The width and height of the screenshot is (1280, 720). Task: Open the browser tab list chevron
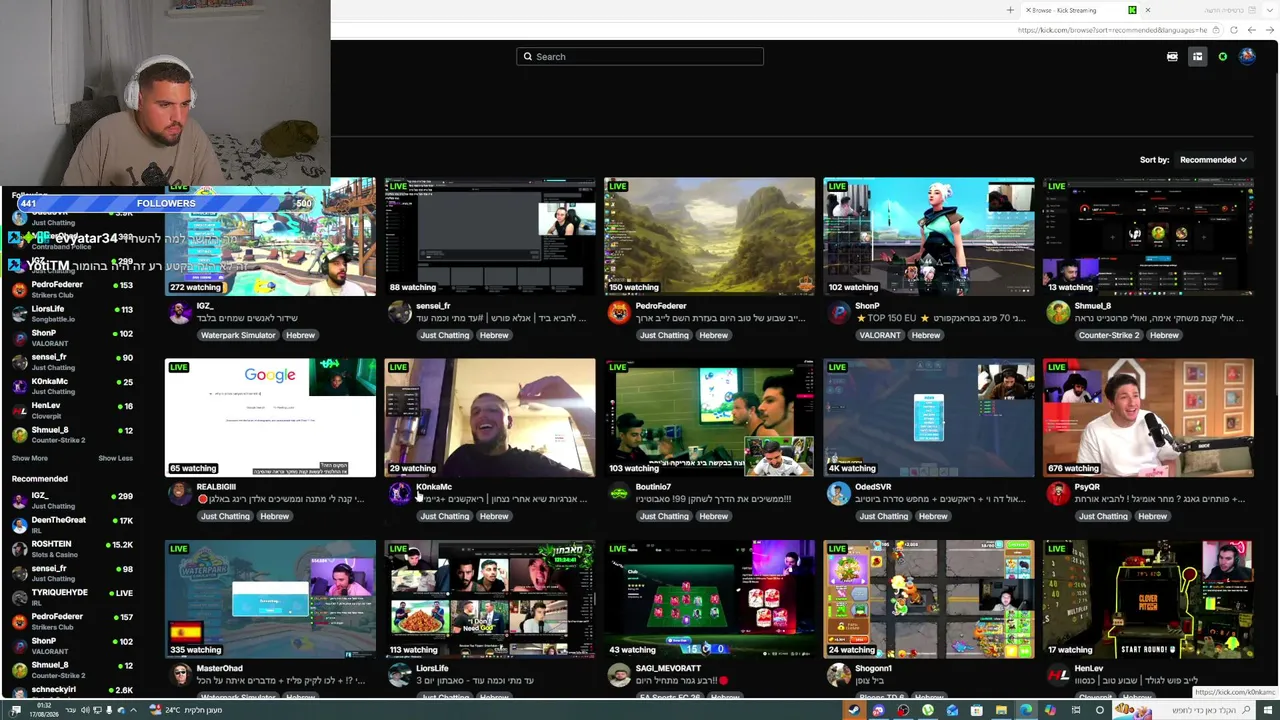pyautogui.click(x=1271, y=10)
